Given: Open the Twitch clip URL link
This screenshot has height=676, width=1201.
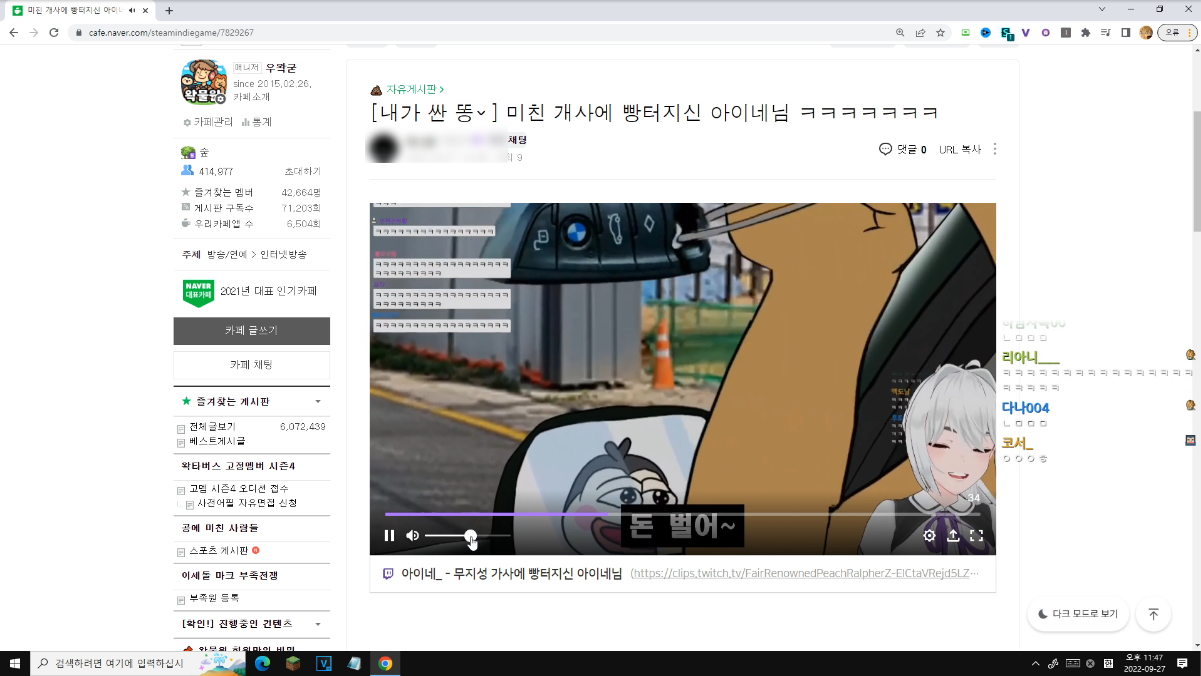Looking at the screenshot, I should (x=805, y=574).
